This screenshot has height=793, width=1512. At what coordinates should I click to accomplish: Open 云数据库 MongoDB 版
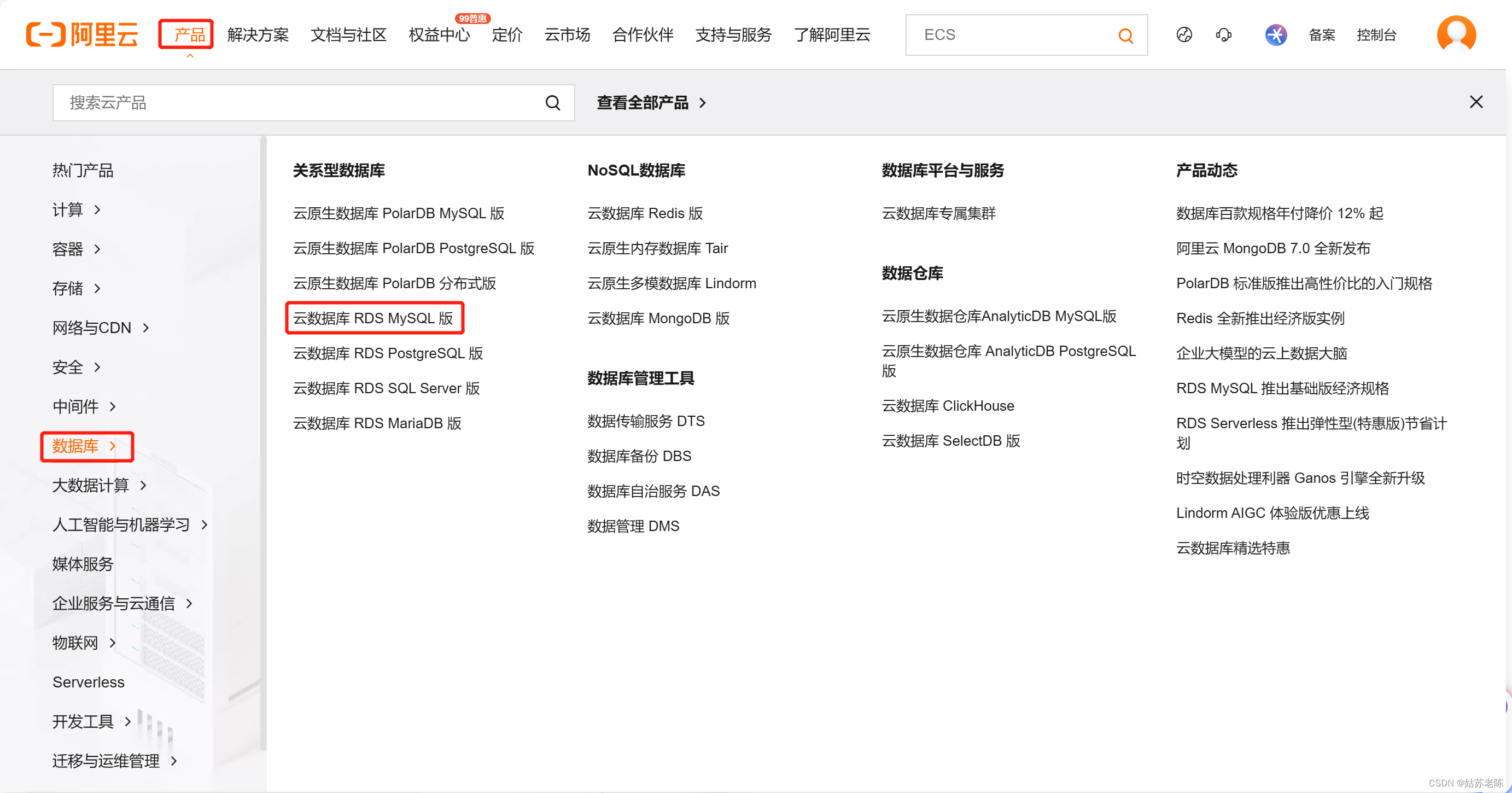[658, 318]
